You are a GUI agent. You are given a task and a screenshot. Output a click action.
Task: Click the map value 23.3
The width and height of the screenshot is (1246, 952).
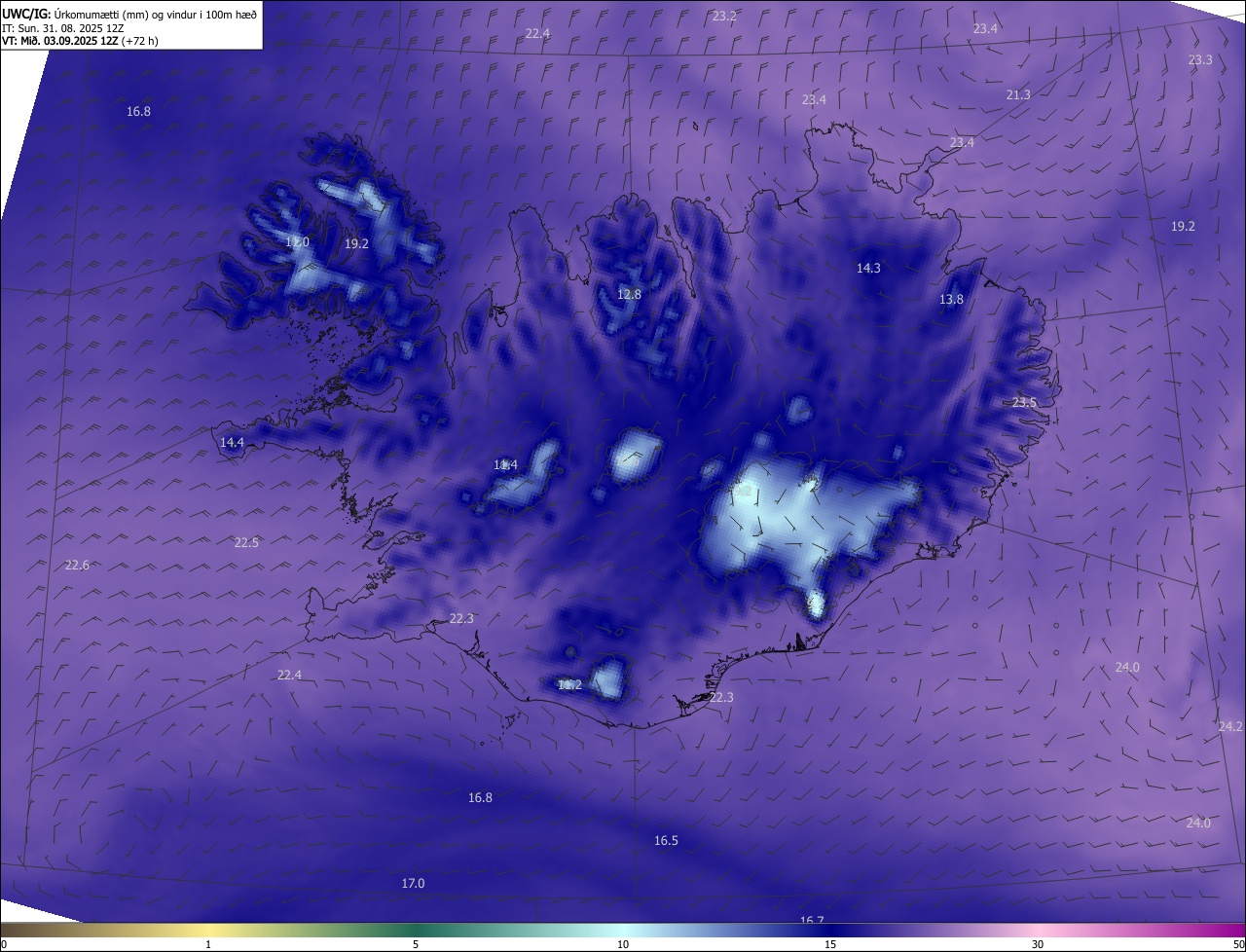(1200, 60)
